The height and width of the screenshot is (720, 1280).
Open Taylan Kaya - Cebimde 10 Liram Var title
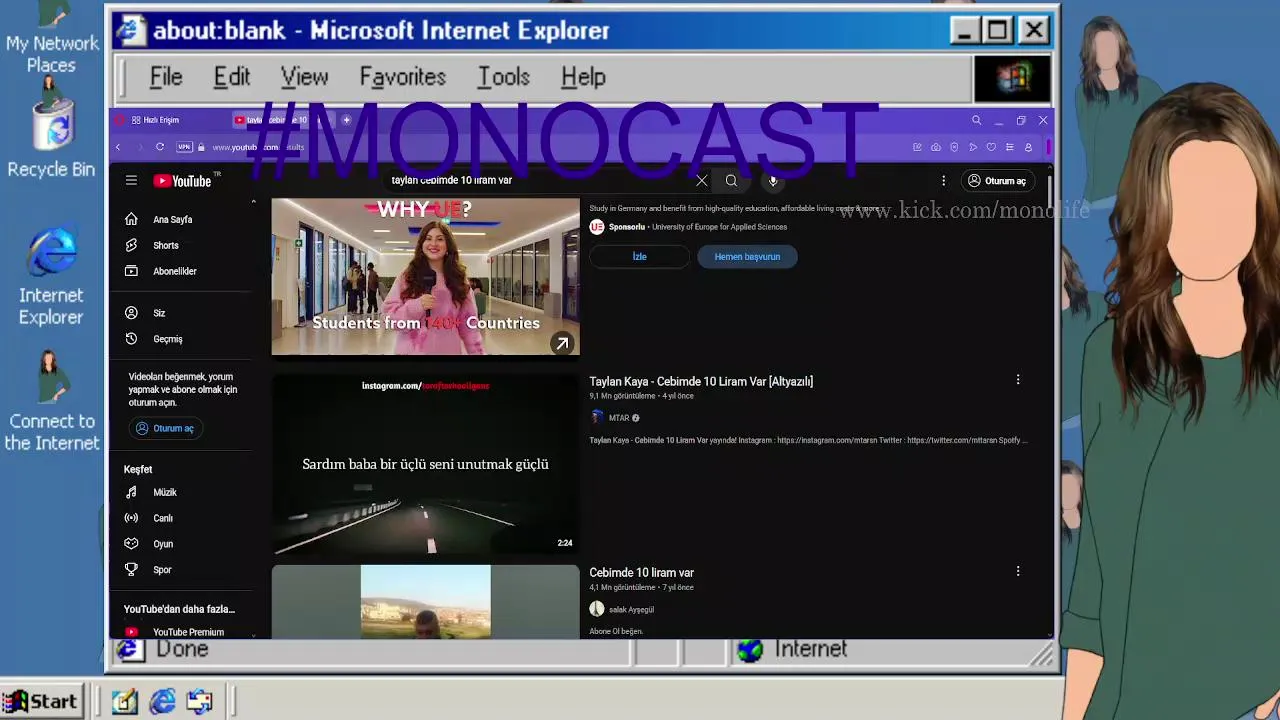[x=701, y=381]
